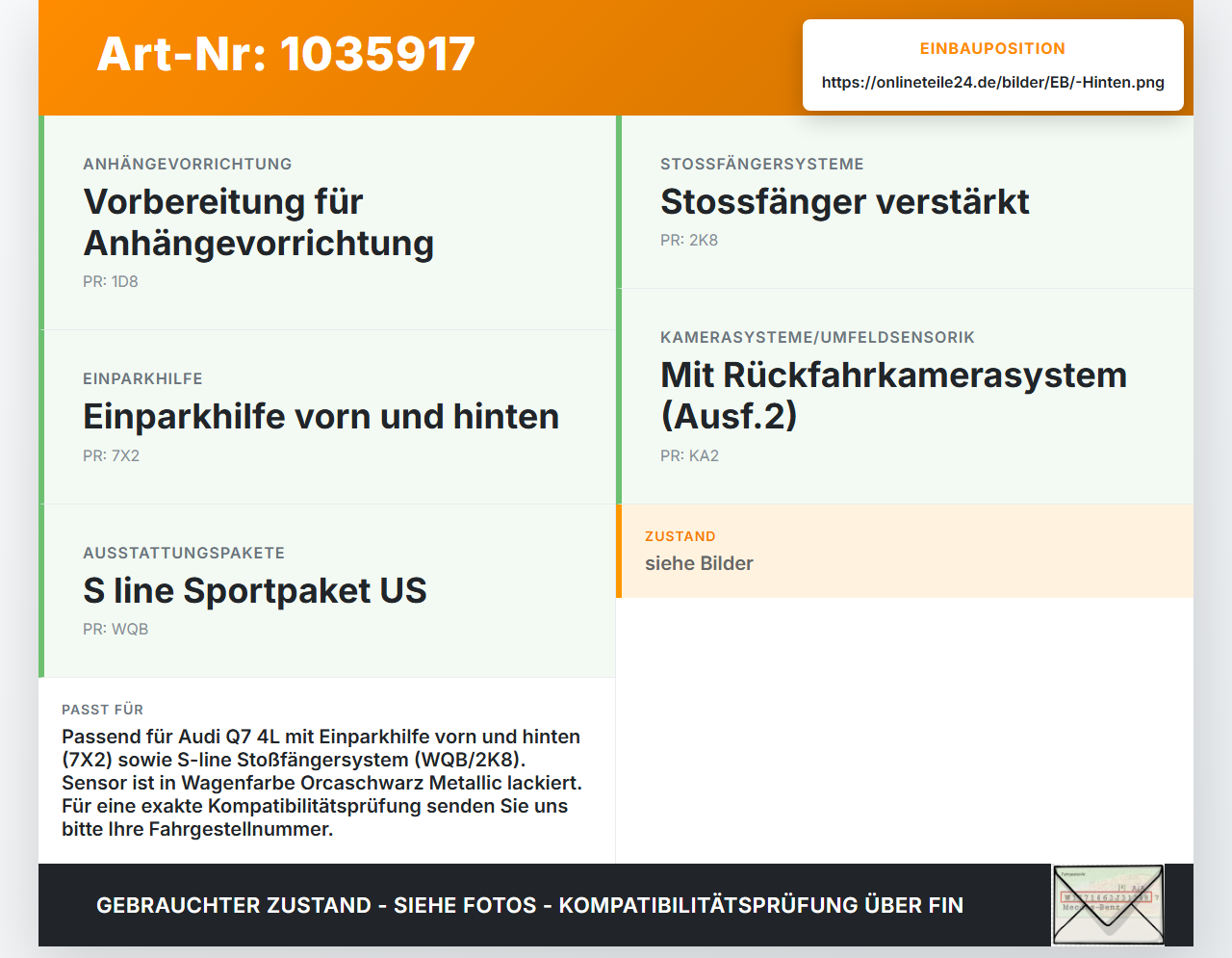Screen dimensions: 1232x958
Task: Click the KAMERASYSTEME/UMFELDSENSORIK label
Action: [x=817, y=337]
